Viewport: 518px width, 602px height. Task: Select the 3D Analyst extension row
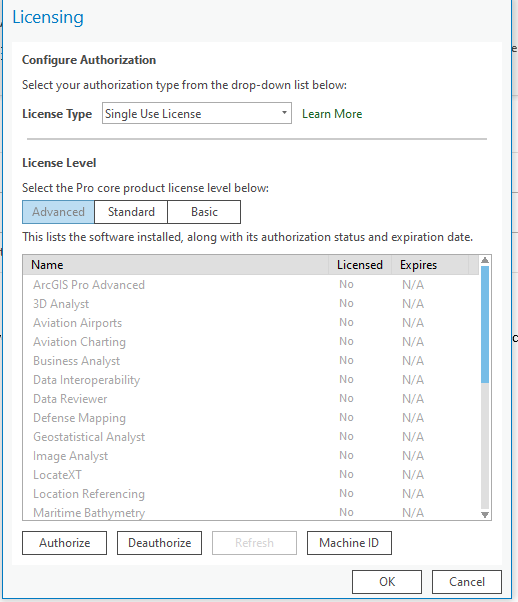(x=251, y=304)
